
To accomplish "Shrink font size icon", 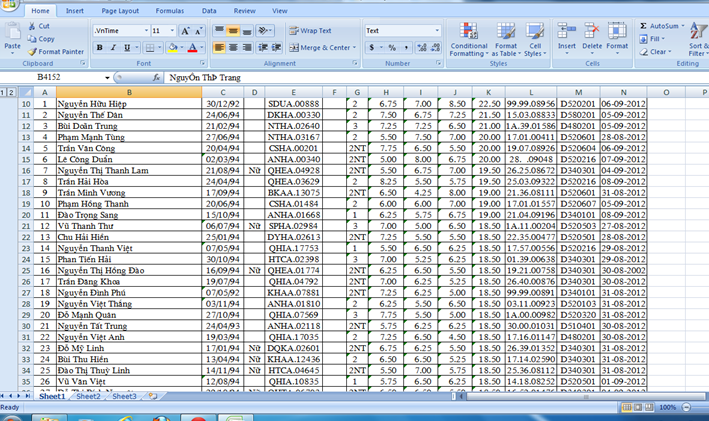I will (x=199, y=31).
